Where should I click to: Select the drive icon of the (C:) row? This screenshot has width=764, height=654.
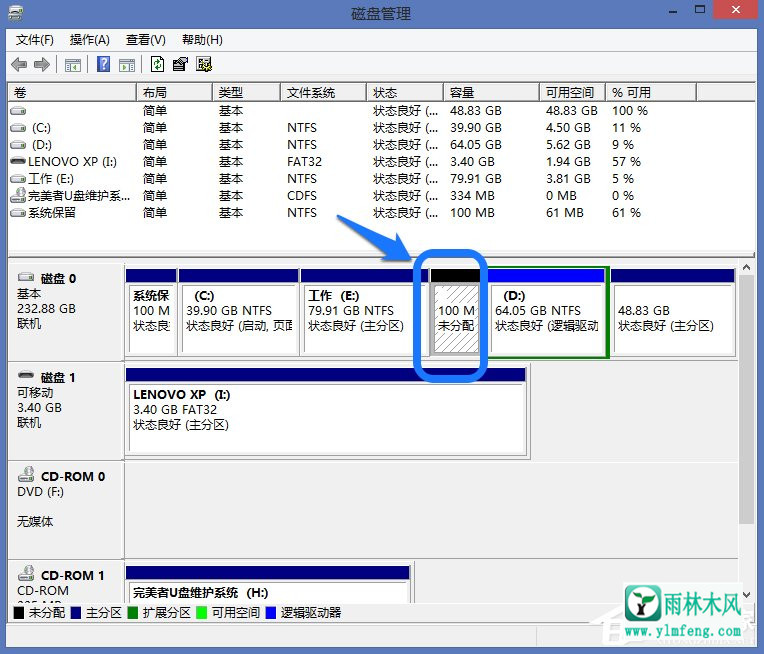coord(18,128)
